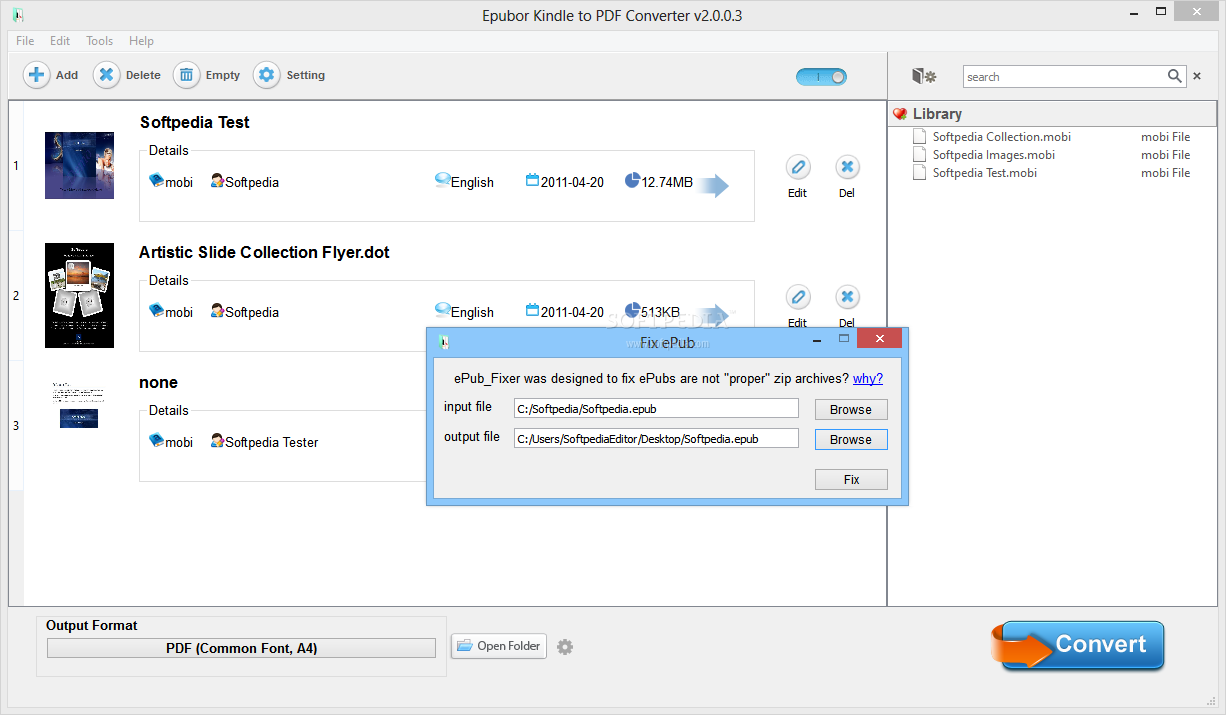The height and width of the screenshot is (715, 1226).
Task: Click the 'none' book title
Action: click(x=159, y=382)
